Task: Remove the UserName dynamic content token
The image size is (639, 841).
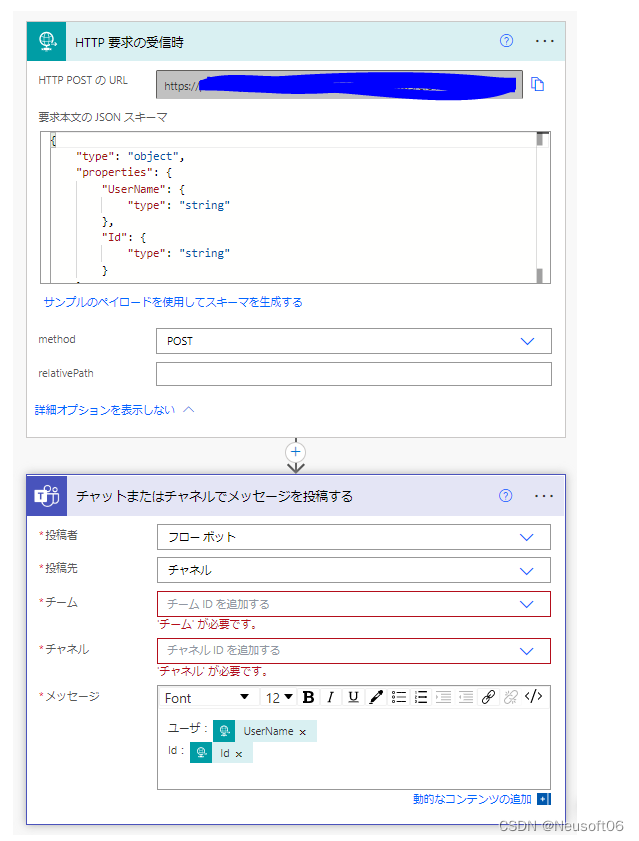Action: [303, 732]
